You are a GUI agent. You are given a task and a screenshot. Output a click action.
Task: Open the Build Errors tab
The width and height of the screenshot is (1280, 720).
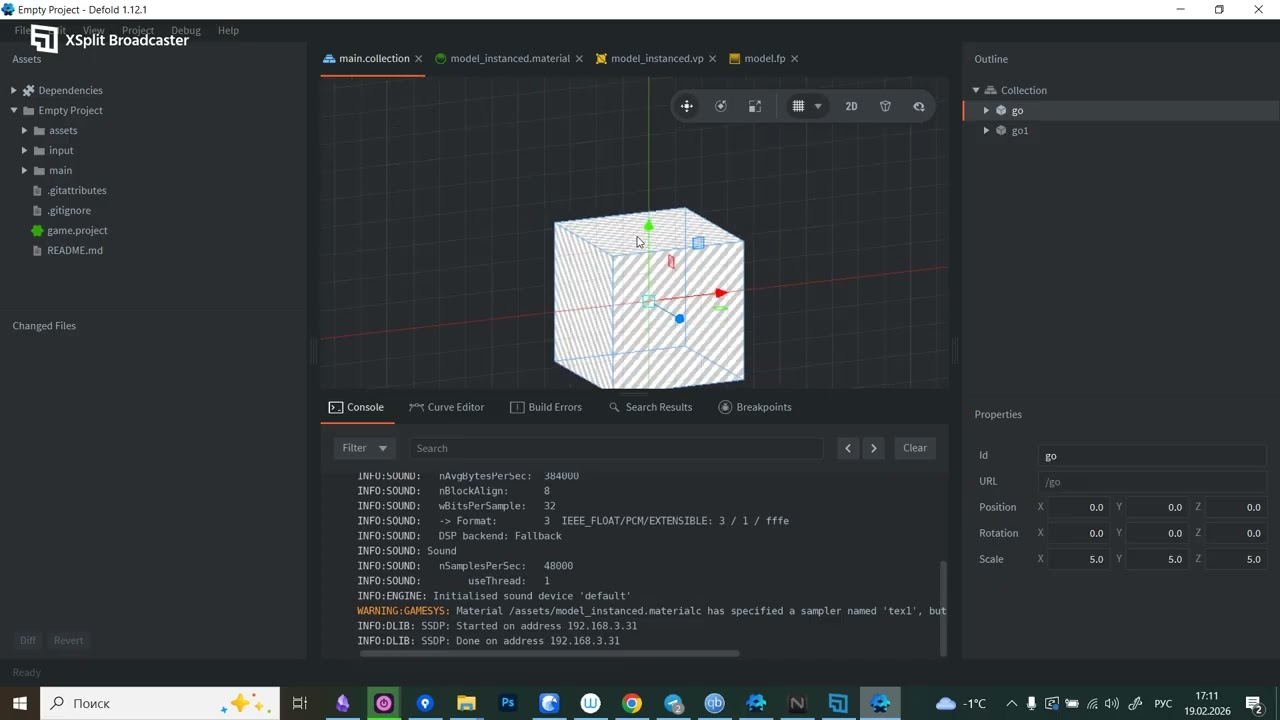pyautogui.click(x=546, y=407)
